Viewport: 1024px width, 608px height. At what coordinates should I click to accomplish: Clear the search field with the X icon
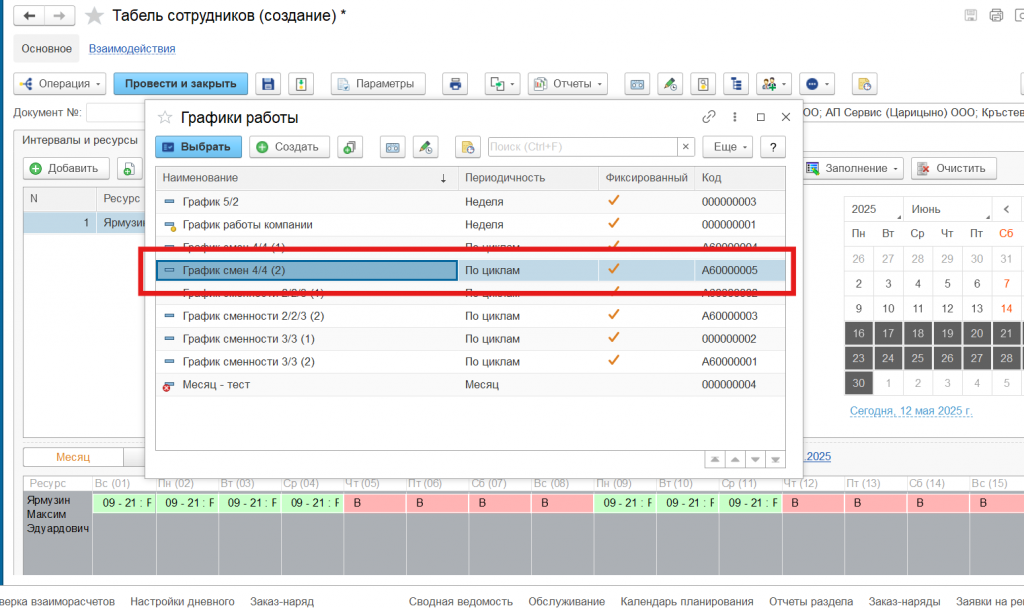(x=685, y=147)
